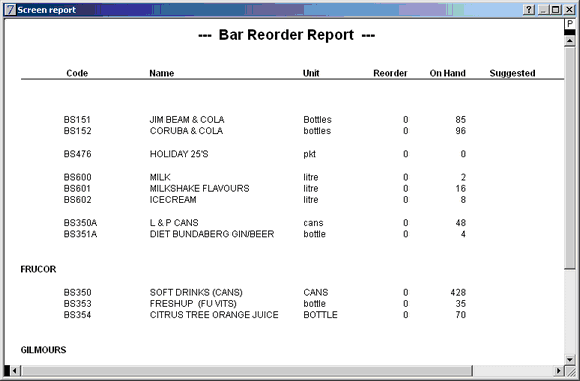Select code BS151

coord(77,119)
